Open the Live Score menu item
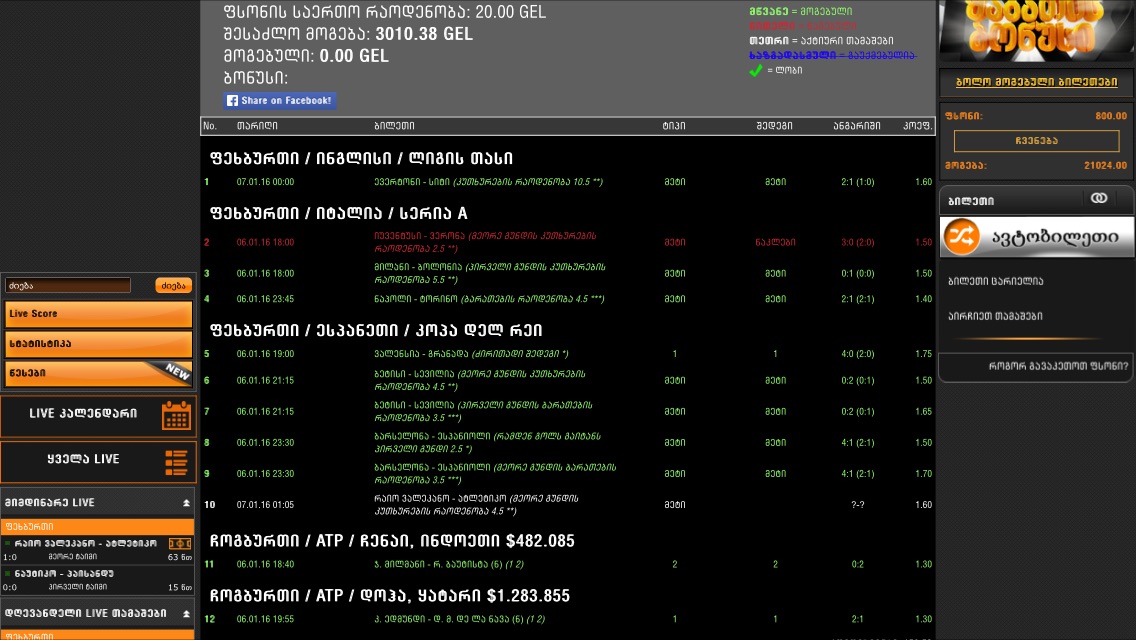Image resolution: width=1136 pixels, height=640 pixels. click(99, 314)
